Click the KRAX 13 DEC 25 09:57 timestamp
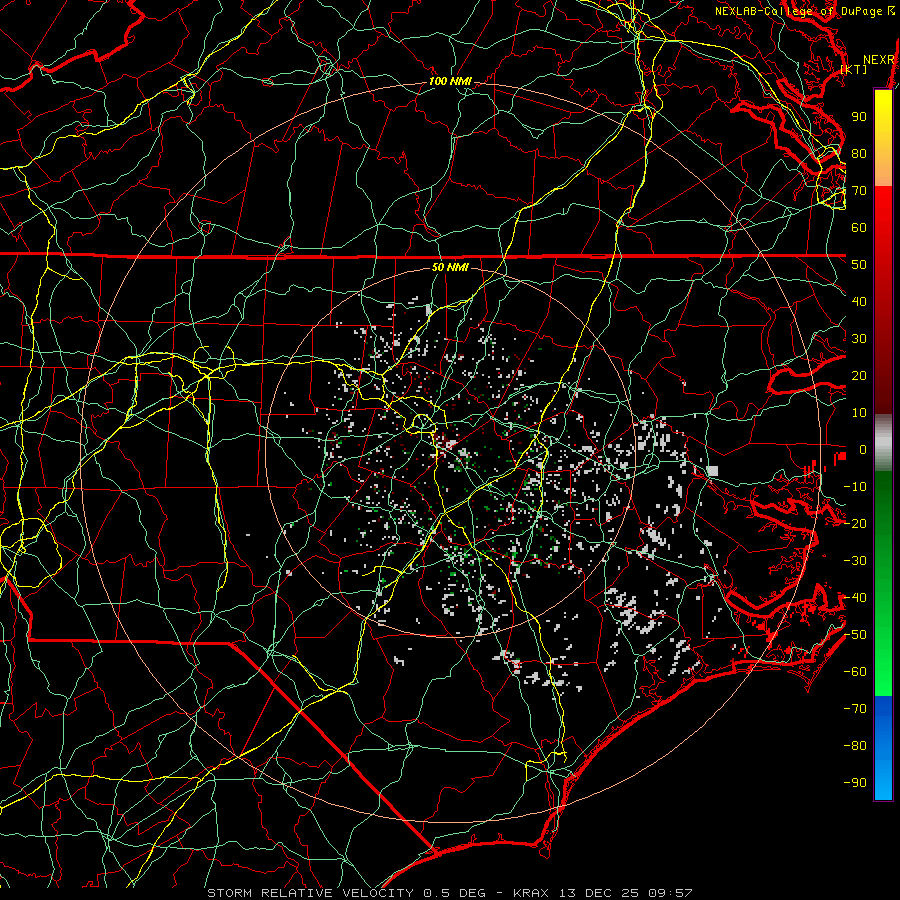The width and height of the screenshot is (900, 900). (x=603, y=893)
